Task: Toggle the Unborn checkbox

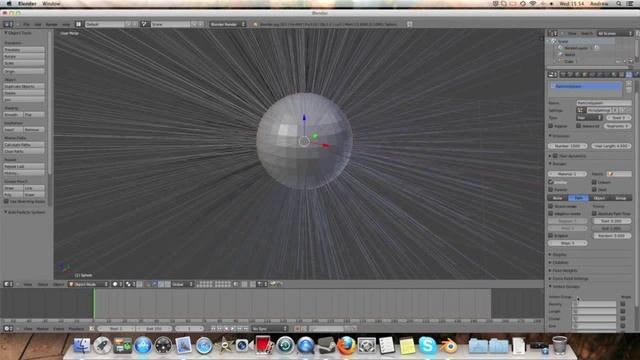Action: pyautogui.click(x=594, y=182)
